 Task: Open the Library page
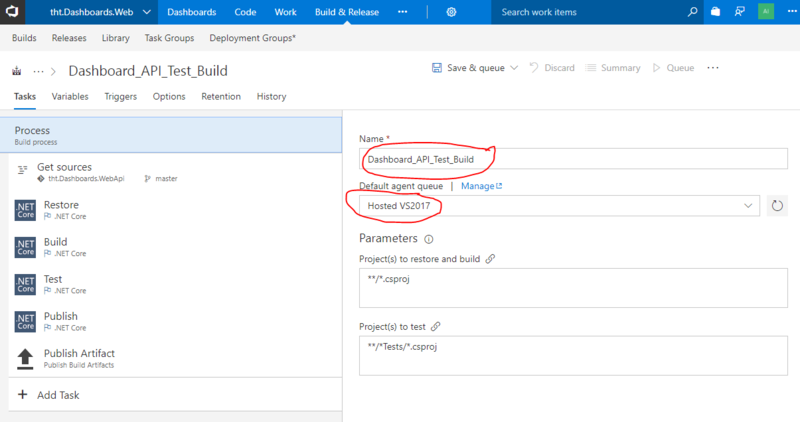coord(115,38)
